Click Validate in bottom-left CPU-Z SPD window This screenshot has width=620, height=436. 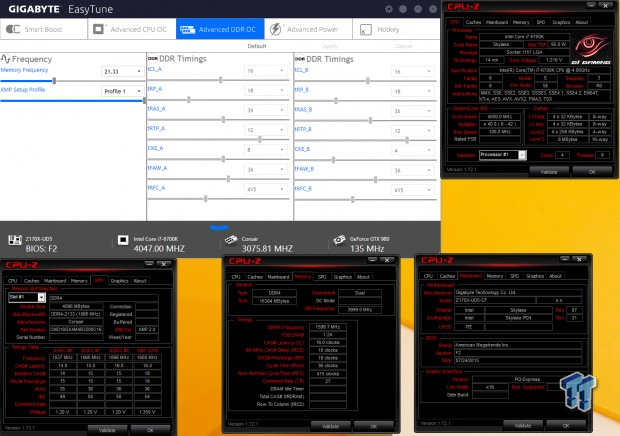tap(108, 430)
